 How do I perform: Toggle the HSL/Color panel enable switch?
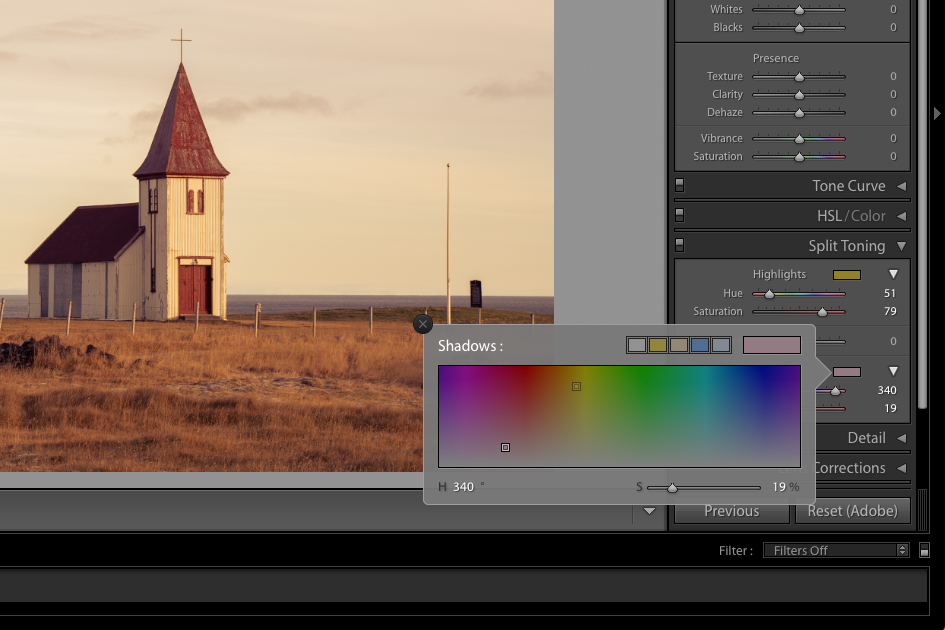point(681,215)
